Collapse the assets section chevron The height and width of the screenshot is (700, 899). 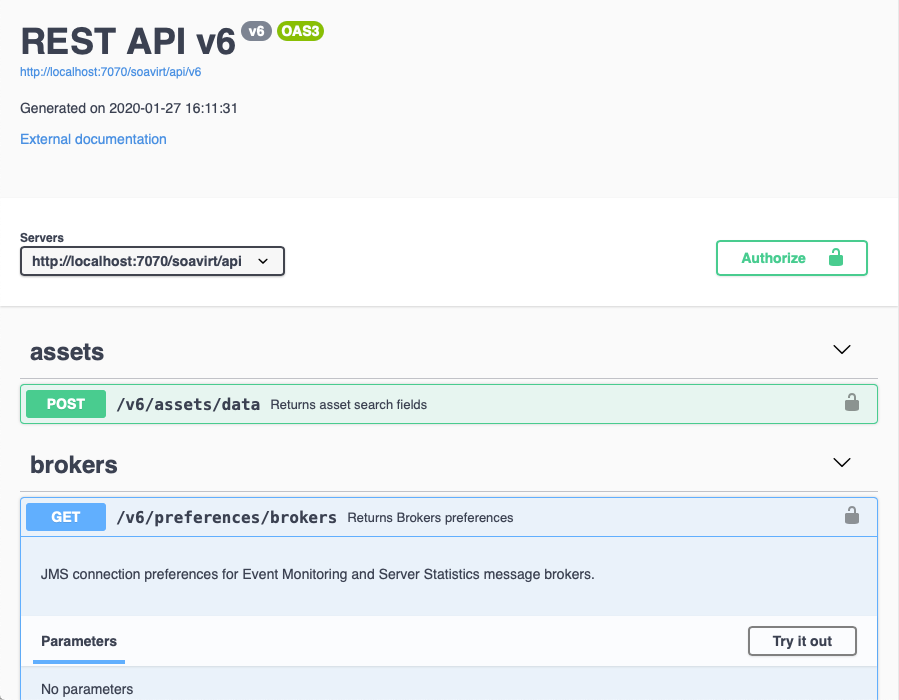[x=842, y=349]
